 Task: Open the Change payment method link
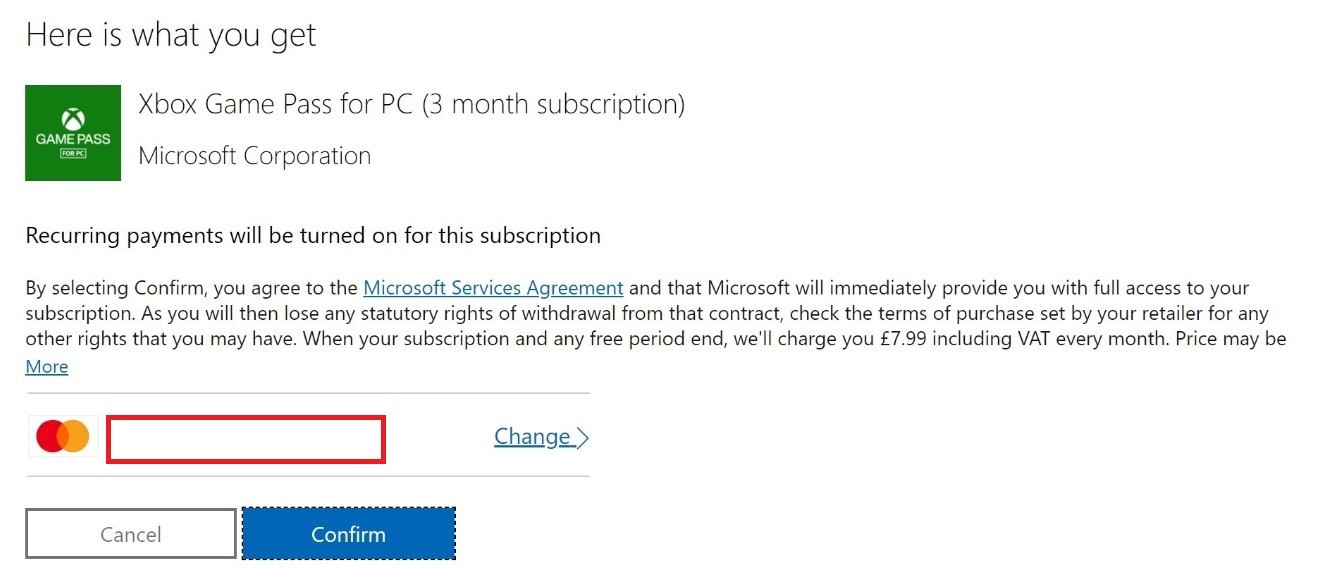(533, 437)
